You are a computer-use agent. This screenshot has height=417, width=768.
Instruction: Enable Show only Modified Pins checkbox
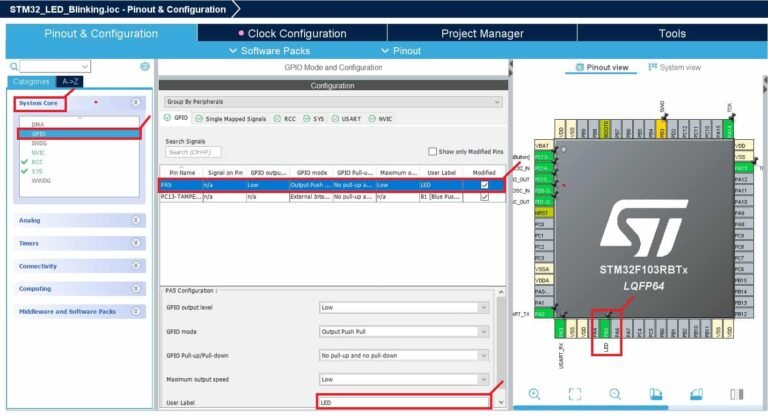coord(432,152)
